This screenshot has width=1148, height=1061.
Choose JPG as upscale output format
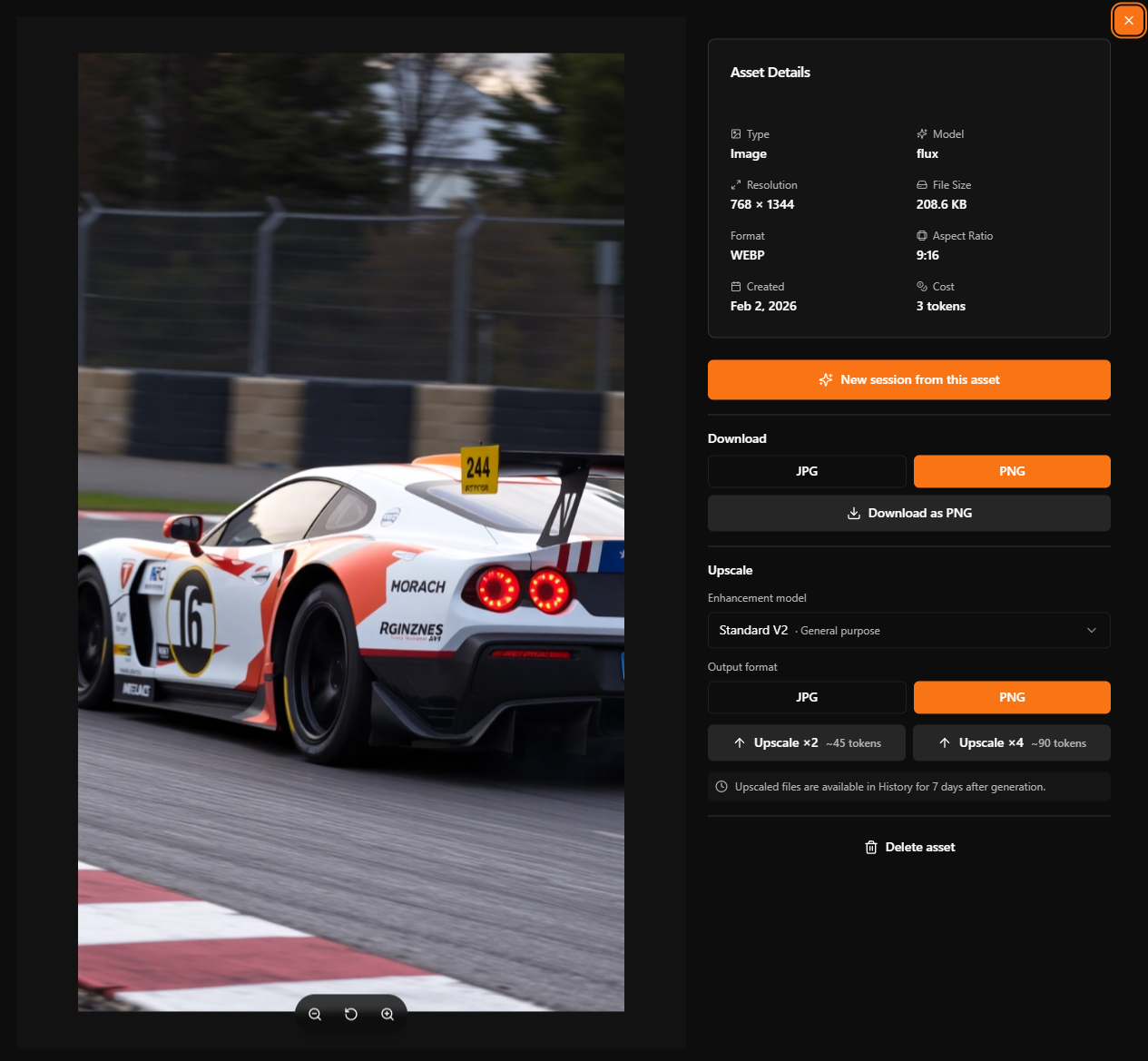point(807,698)
